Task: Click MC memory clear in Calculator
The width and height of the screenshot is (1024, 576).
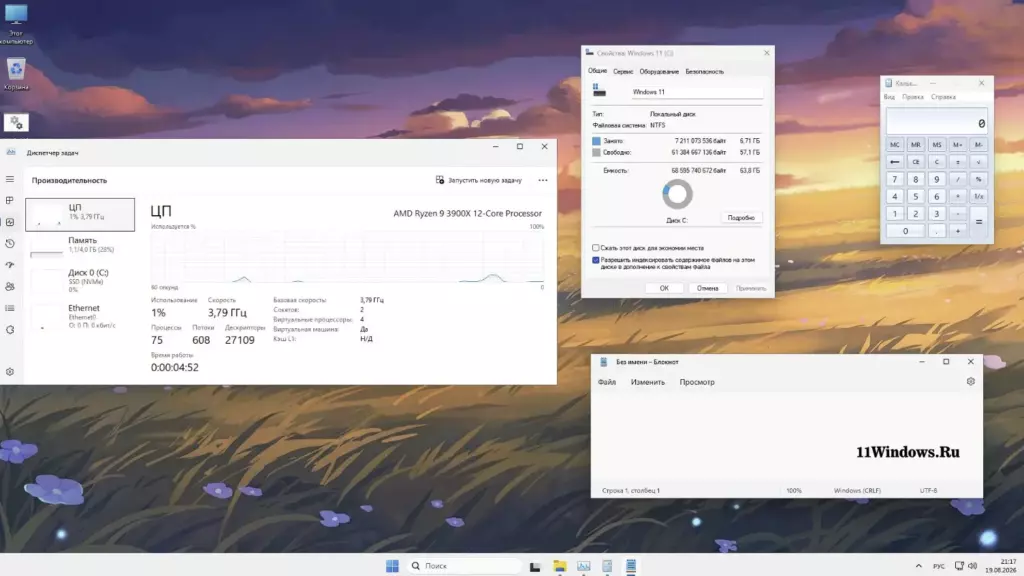Action: click(895, 145)
